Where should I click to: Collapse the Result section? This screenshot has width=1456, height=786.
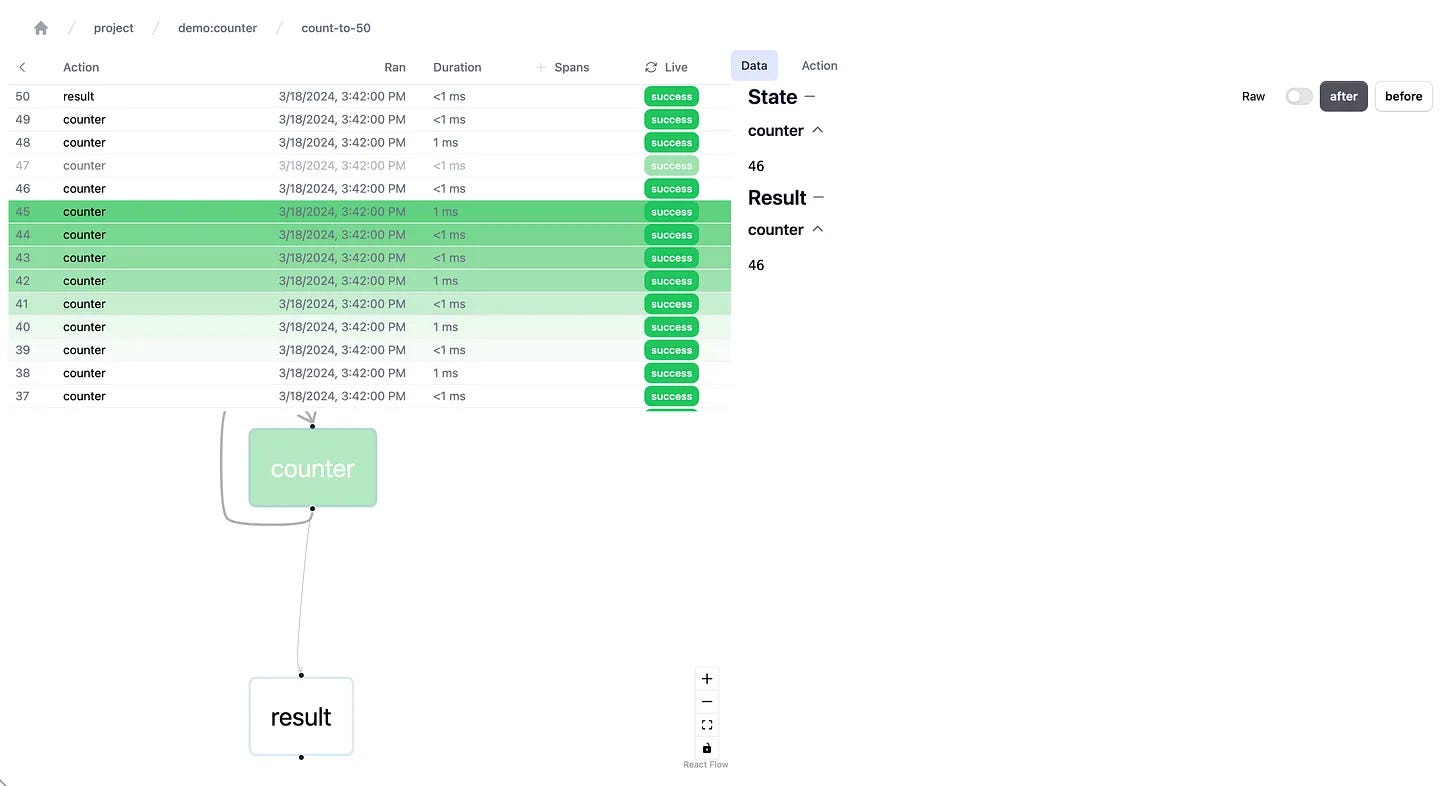pos(818,197)
